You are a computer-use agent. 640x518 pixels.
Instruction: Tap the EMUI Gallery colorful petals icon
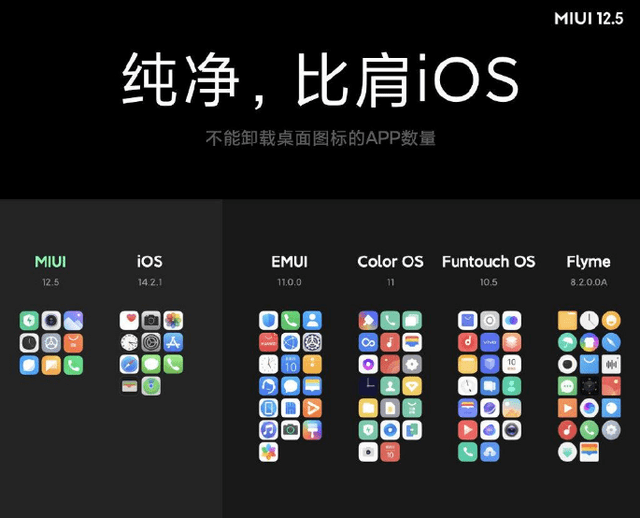click(x=269, y=452)
